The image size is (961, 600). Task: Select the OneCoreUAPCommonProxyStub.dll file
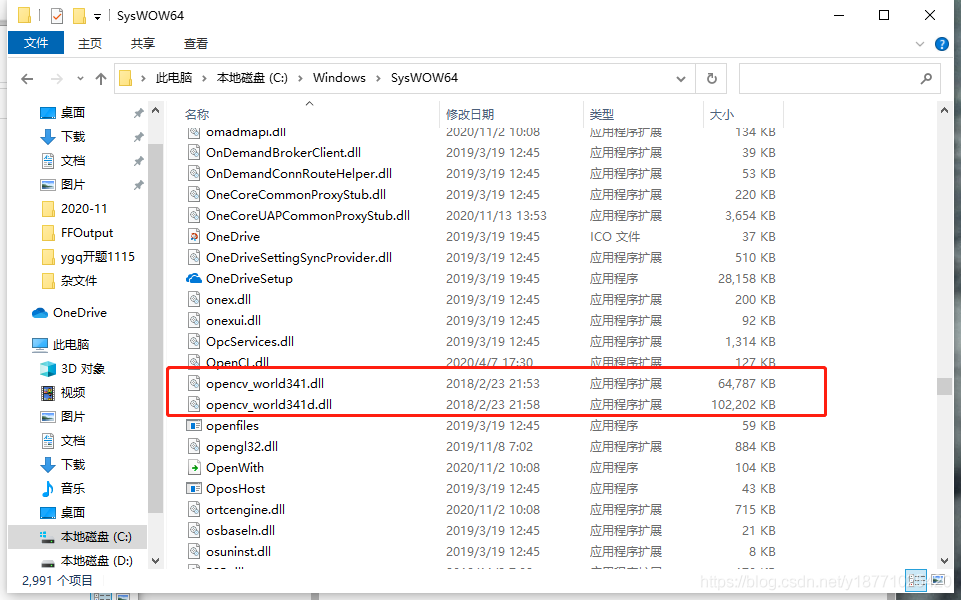click(x=308, y=216)
